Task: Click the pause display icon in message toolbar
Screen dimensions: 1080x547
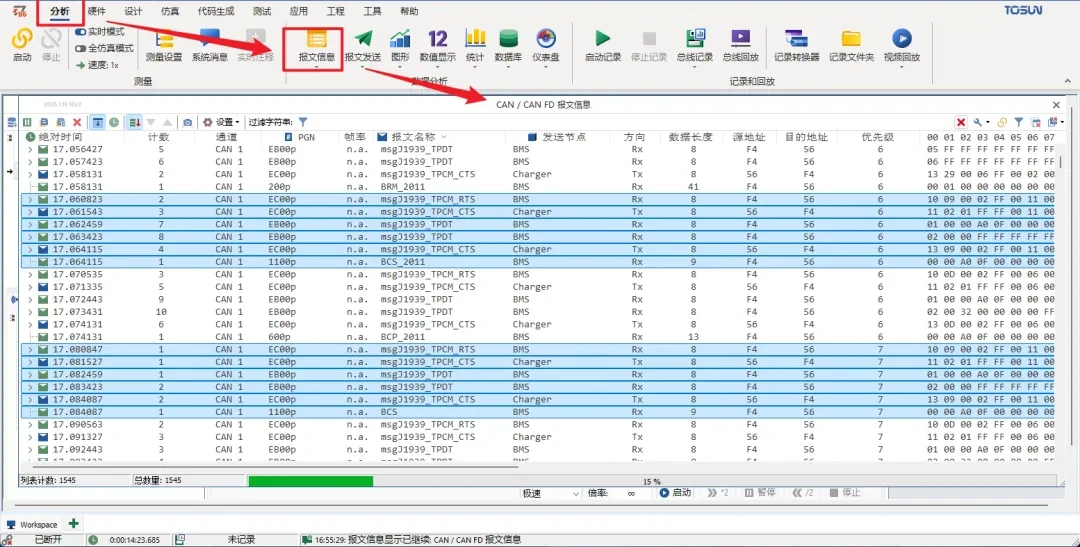Action: 27,122
